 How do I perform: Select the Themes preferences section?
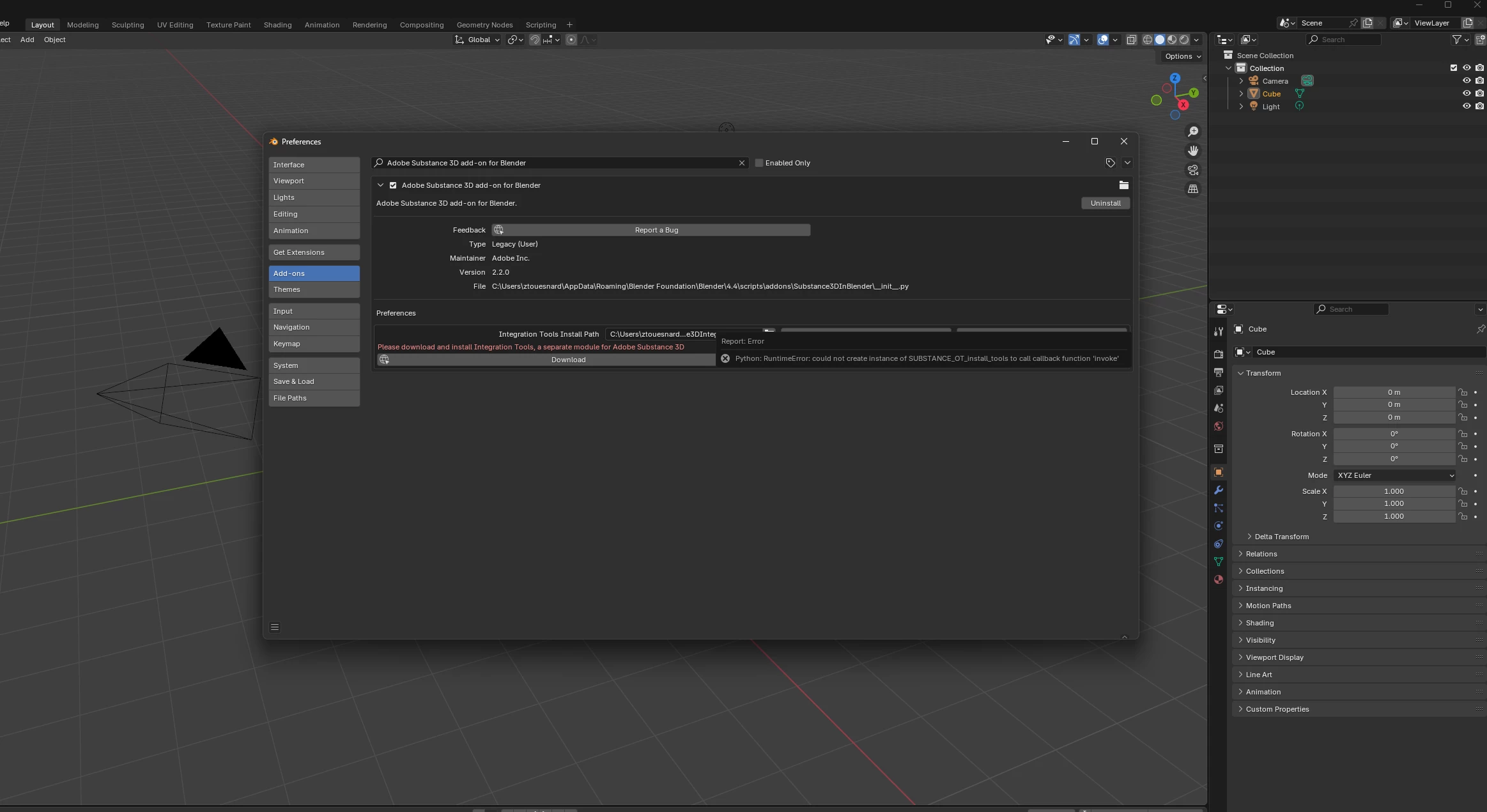(x=314, y=289)
